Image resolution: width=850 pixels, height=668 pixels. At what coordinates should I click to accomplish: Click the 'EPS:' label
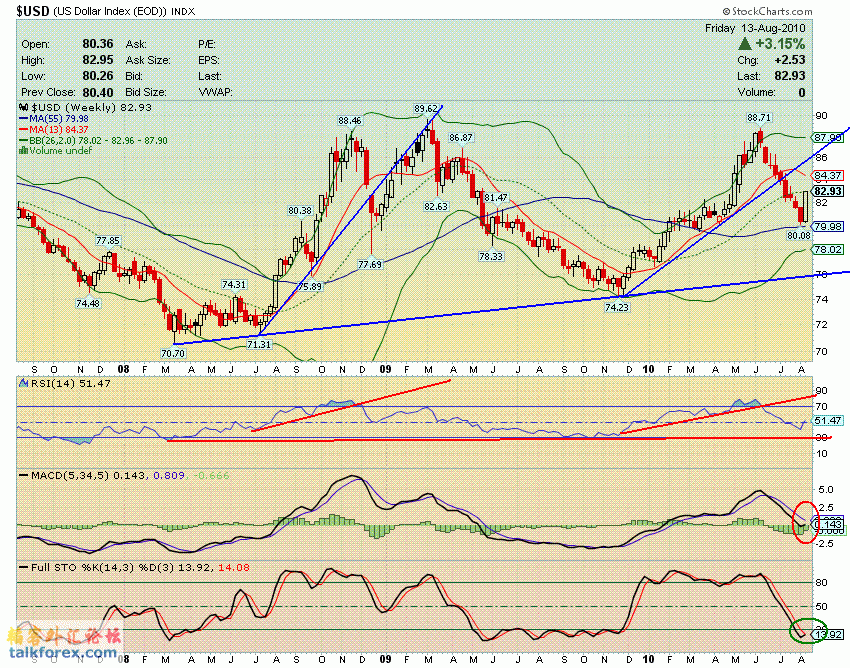[209, 60]
